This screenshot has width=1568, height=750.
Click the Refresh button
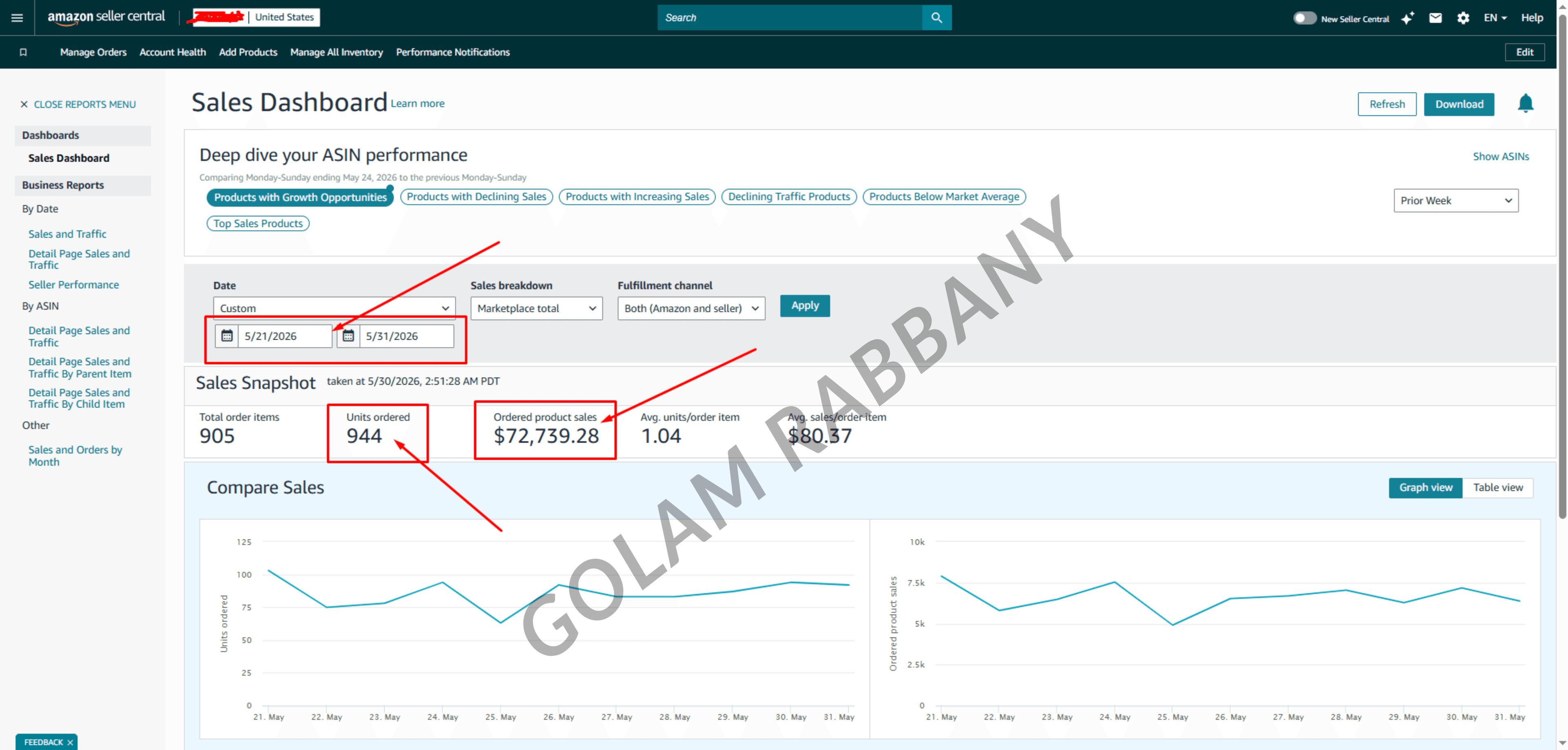click(1387, 104)
